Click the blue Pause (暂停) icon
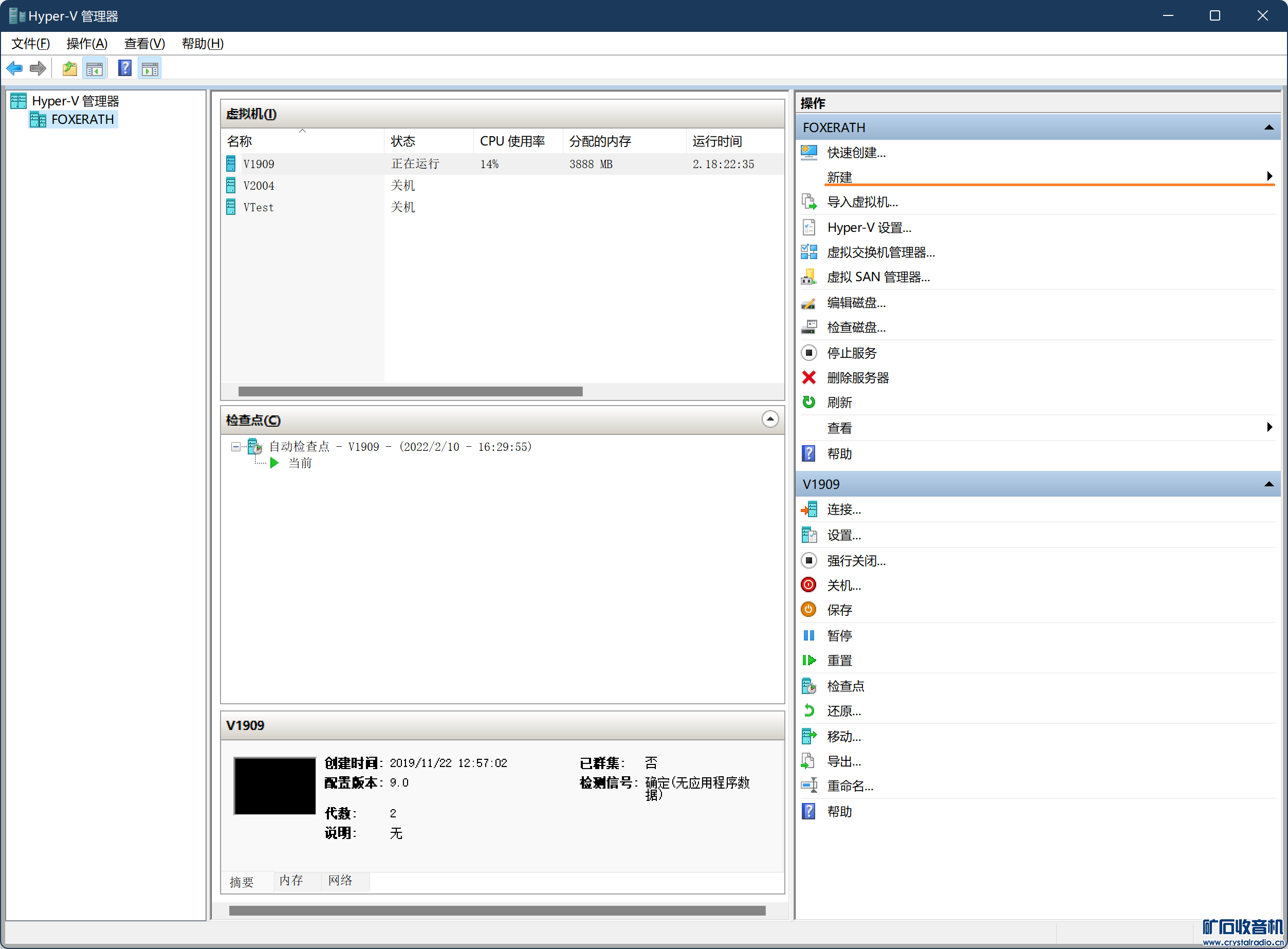This screenshot has height=949, width=1288. point(809,635)
